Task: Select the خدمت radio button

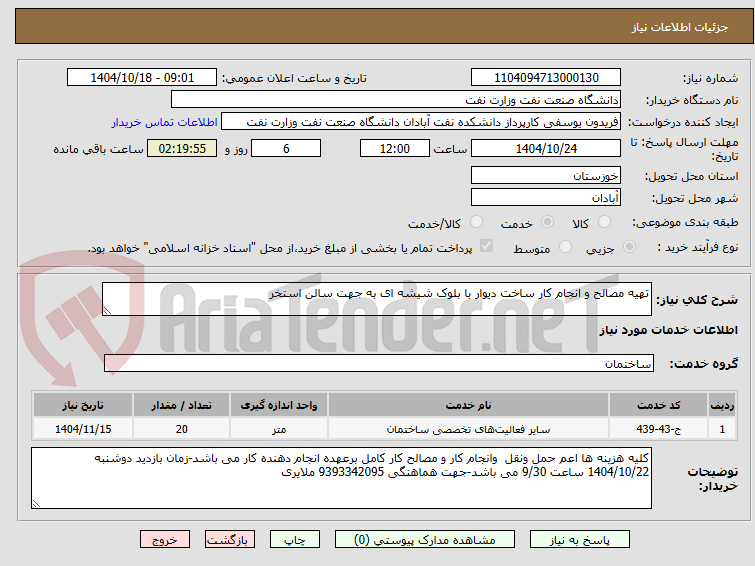Action: 547,222
